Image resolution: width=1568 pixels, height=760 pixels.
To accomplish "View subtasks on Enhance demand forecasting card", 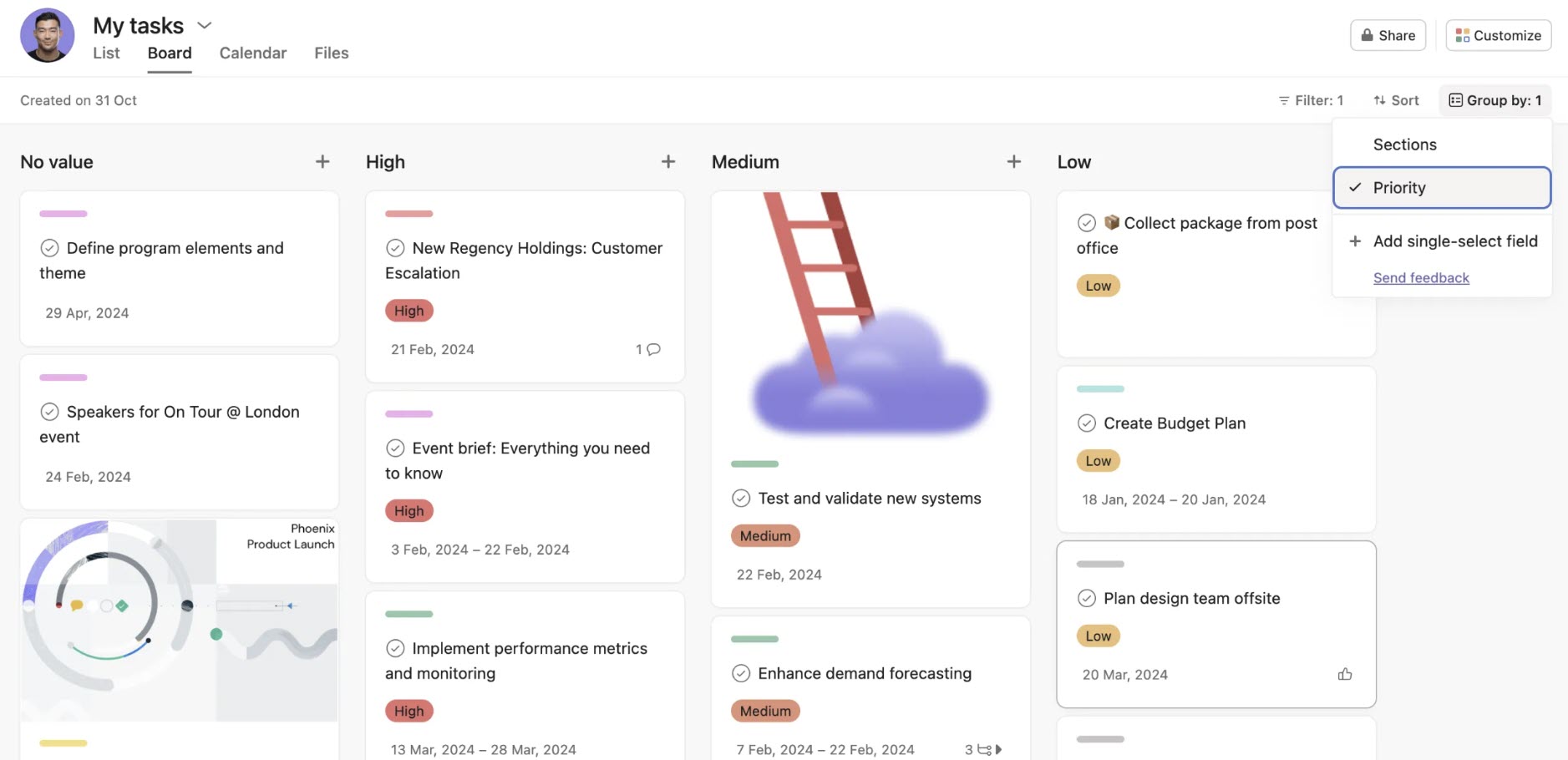I will pos(982,749).
